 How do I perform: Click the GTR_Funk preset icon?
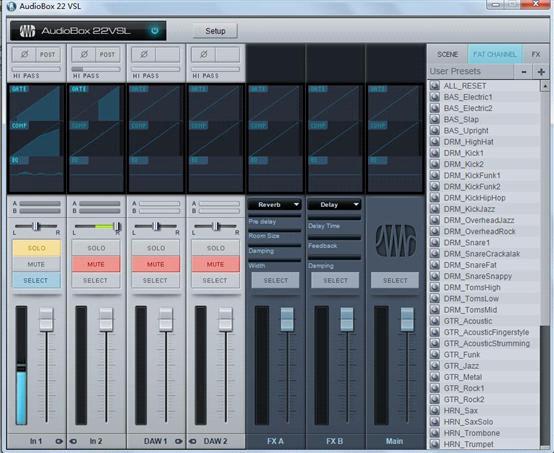(435, 354)
